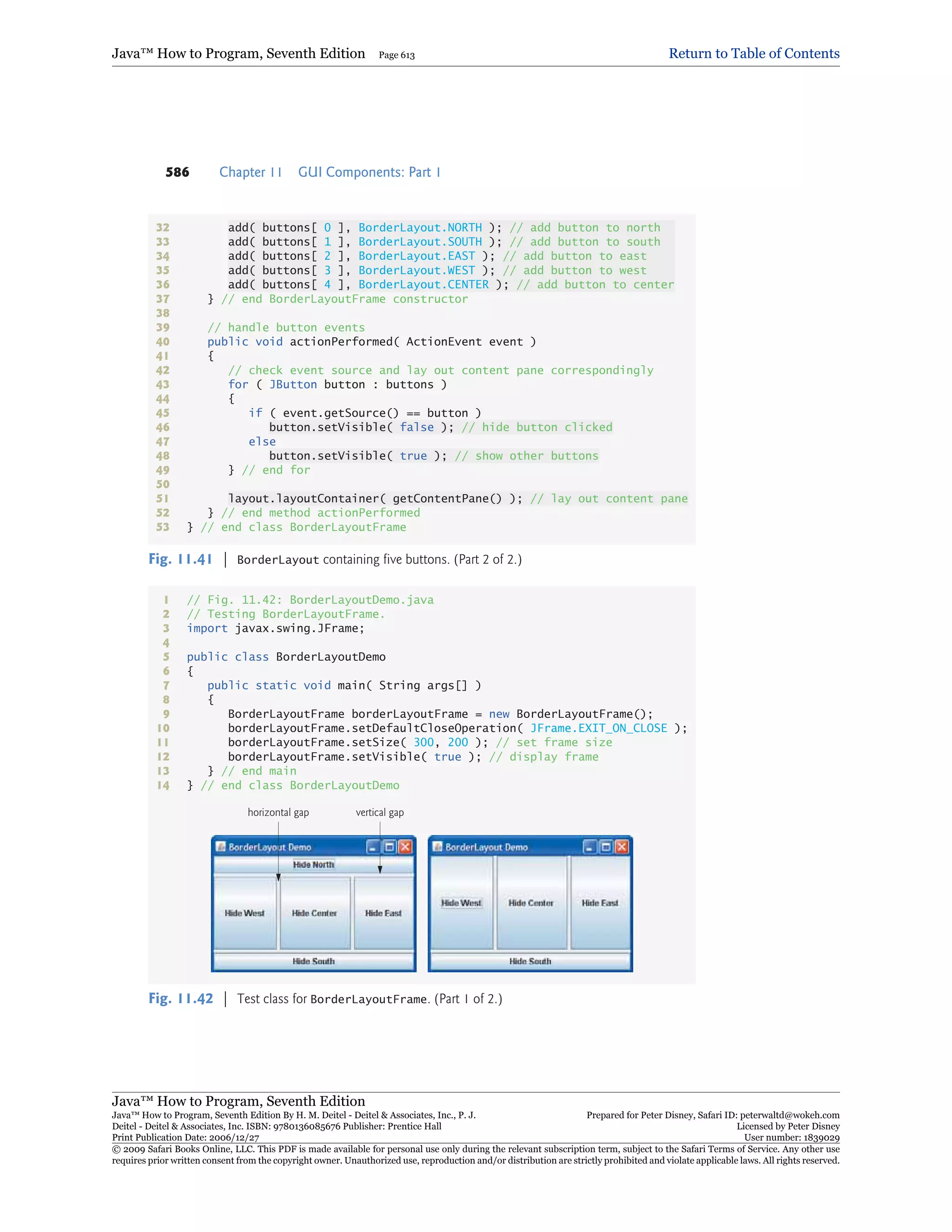The width and height of the screenshot is (952, 1232).
Task: Click Hide West in the left demo window
Action: coord(245,913)
